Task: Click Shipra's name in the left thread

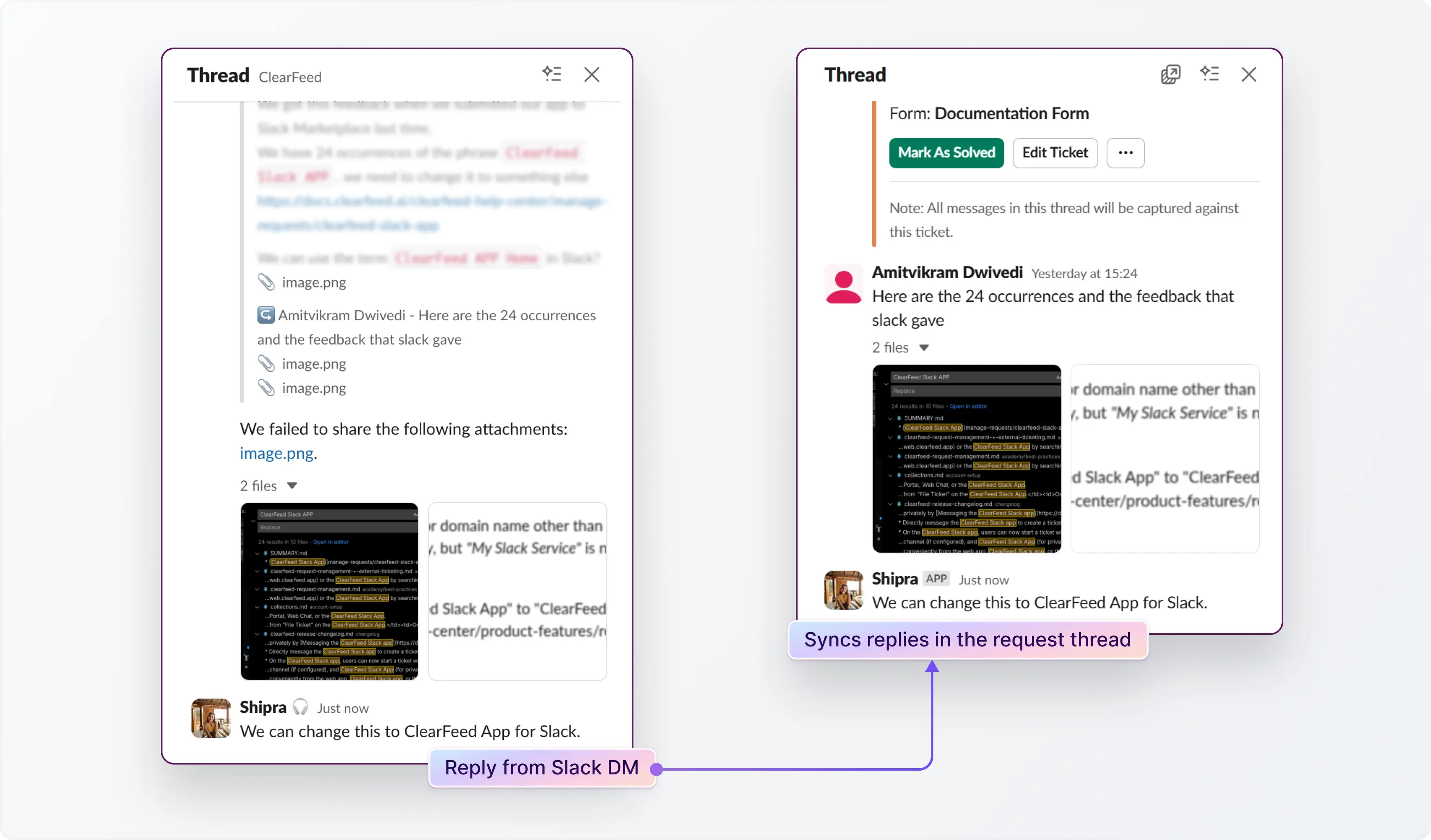Action: tap(263, 707)
